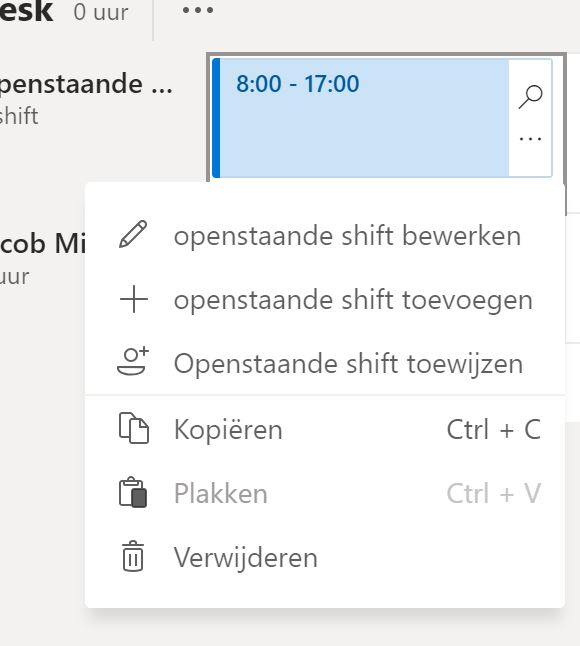Click the plus icon to add open shift
The width and height of the screenshot is (580, 646).
[x=133, y=299]
